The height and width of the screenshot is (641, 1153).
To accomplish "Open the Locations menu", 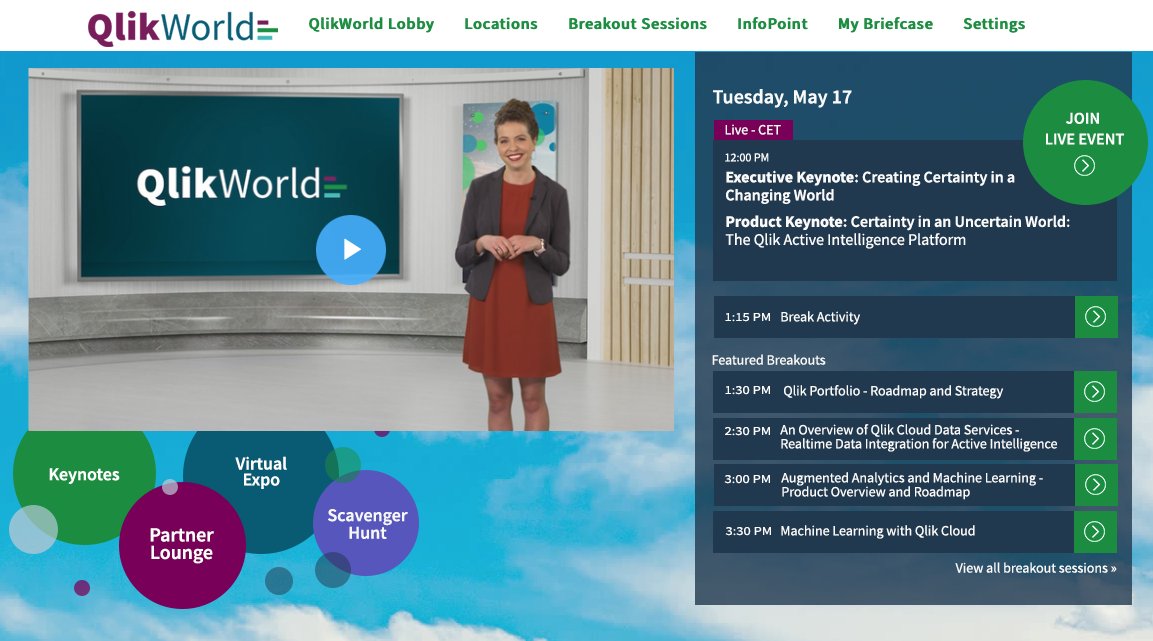I will click(501, 24).
